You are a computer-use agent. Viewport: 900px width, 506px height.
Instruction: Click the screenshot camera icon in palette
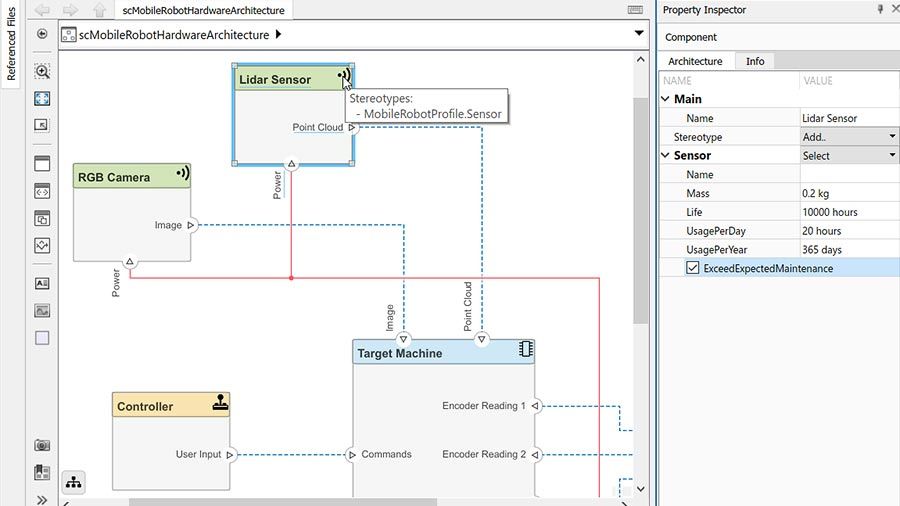pos(42,445)
